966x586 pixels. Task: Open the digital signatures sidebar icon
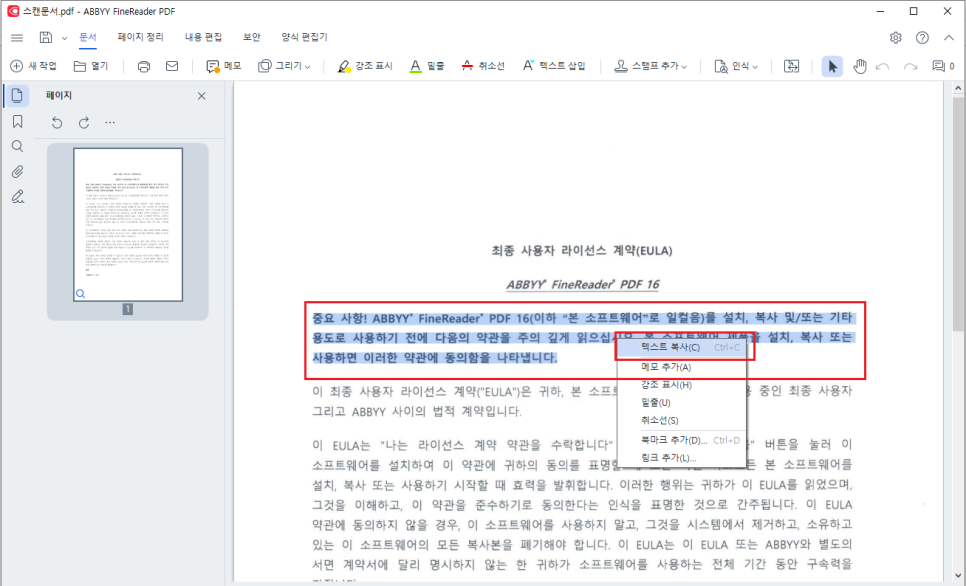[x=17, y=197]
